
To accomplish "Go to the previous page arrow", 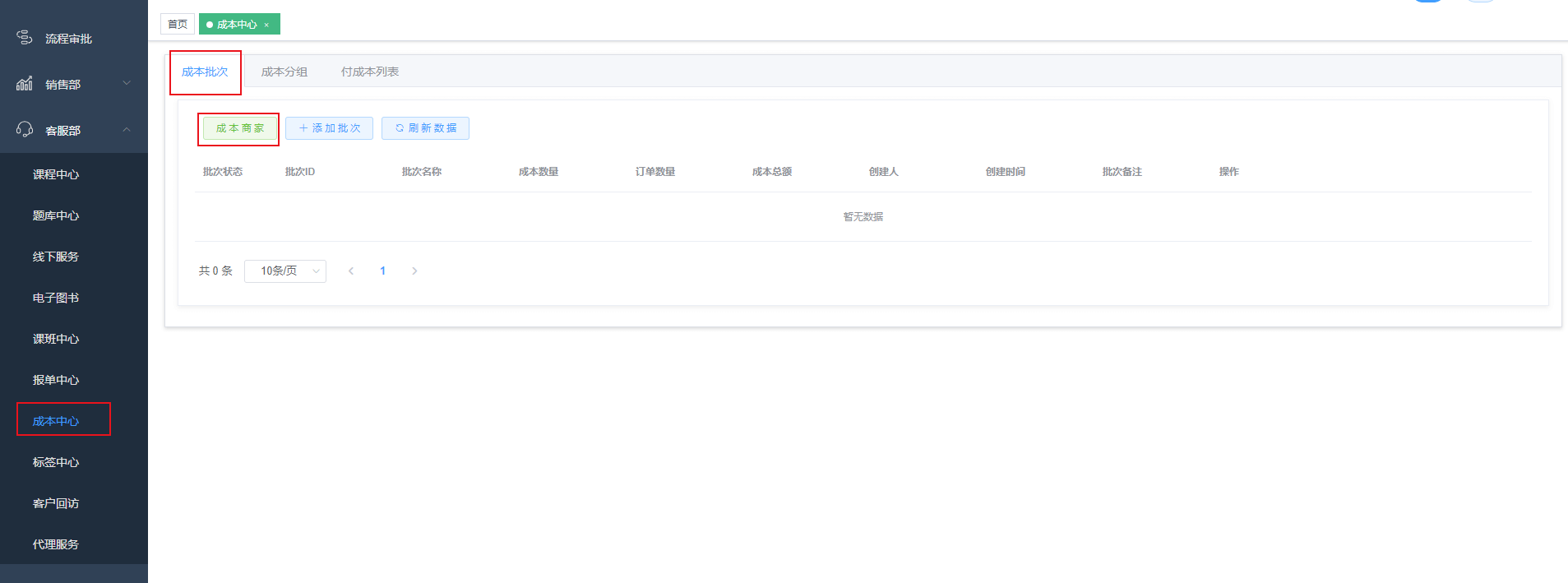I will coord(351,271).
